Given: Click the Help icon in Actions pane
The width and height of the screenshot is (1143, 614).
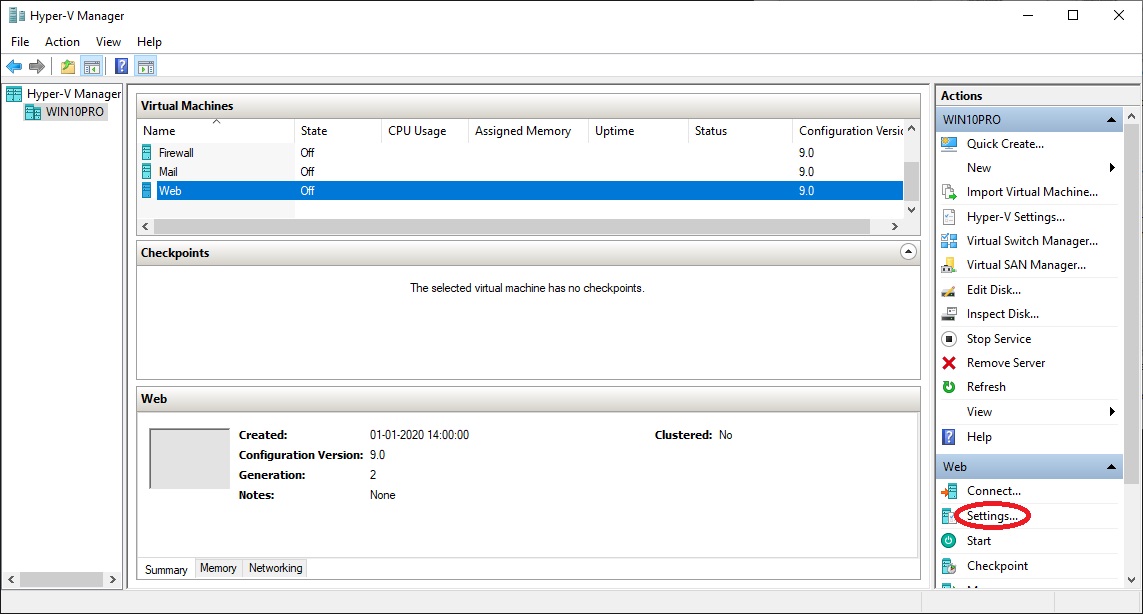Looking at the screenshot, I should tap(949, 437).
